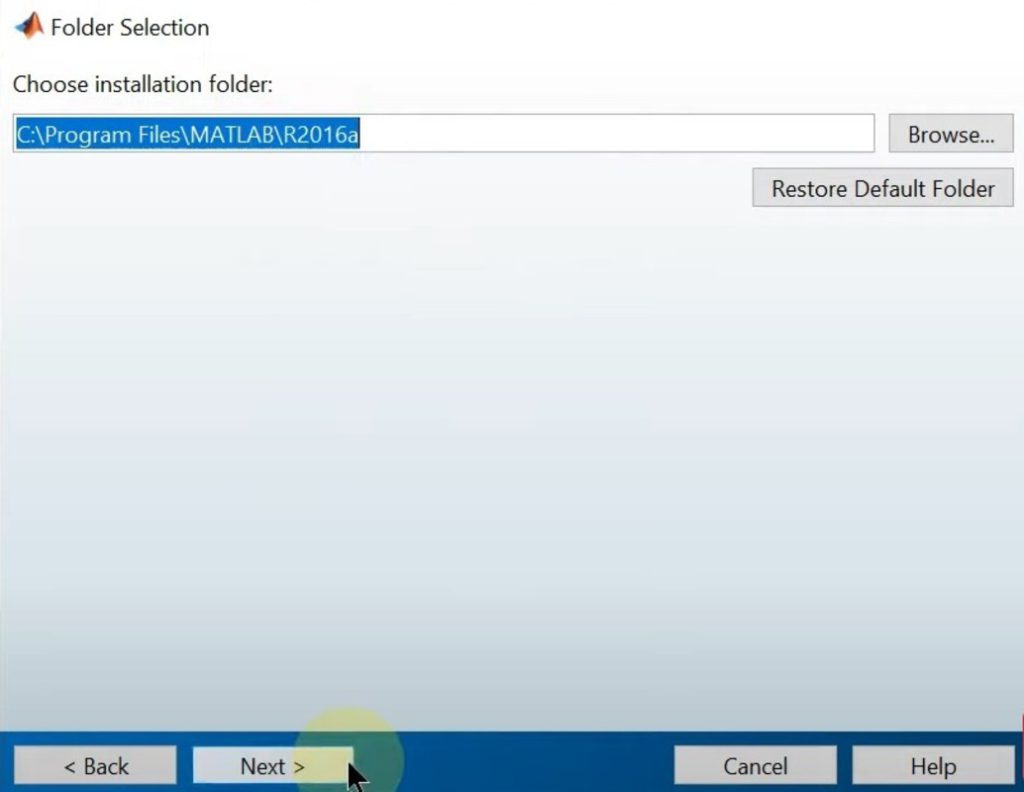Click inside the installation folder path field
Image resolution: width=1024 pixels, height=792 pixels.
[500, 134]
